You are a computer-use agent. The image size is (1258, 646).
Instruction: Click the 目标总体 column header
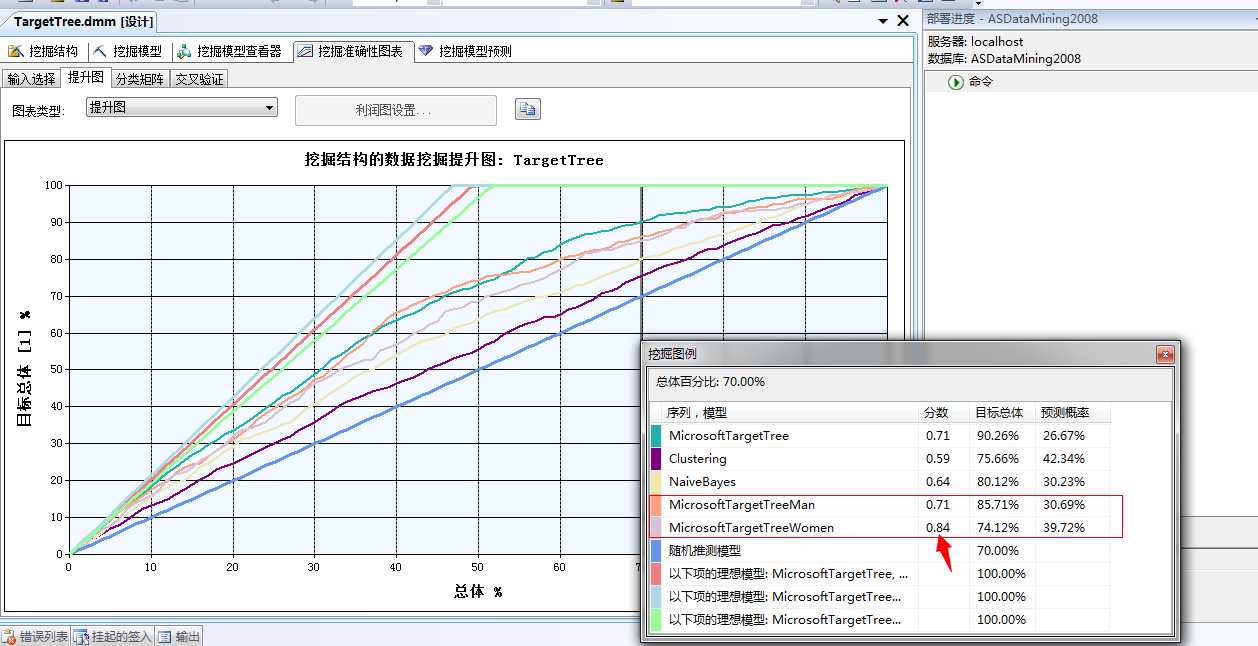tap(1003, 413)
